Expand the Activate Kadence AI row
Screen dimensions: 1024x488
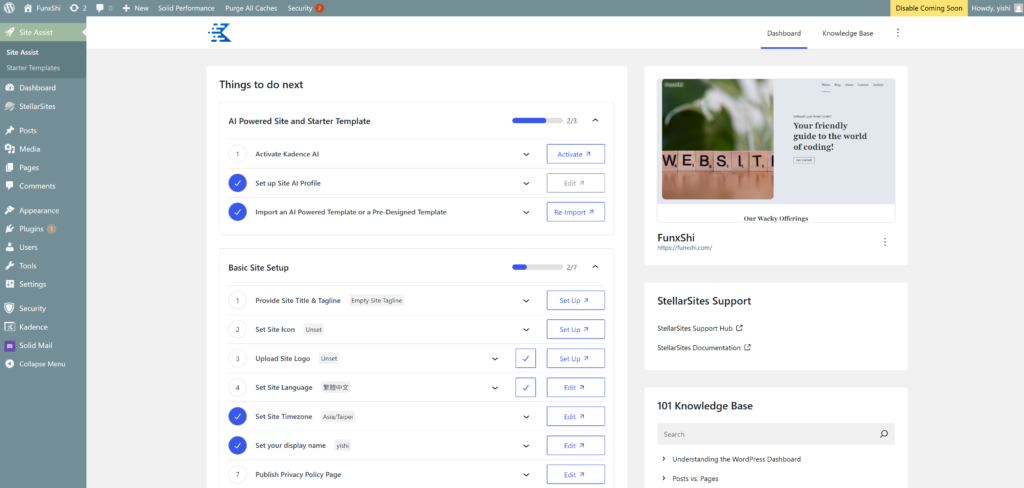(526, 154)
